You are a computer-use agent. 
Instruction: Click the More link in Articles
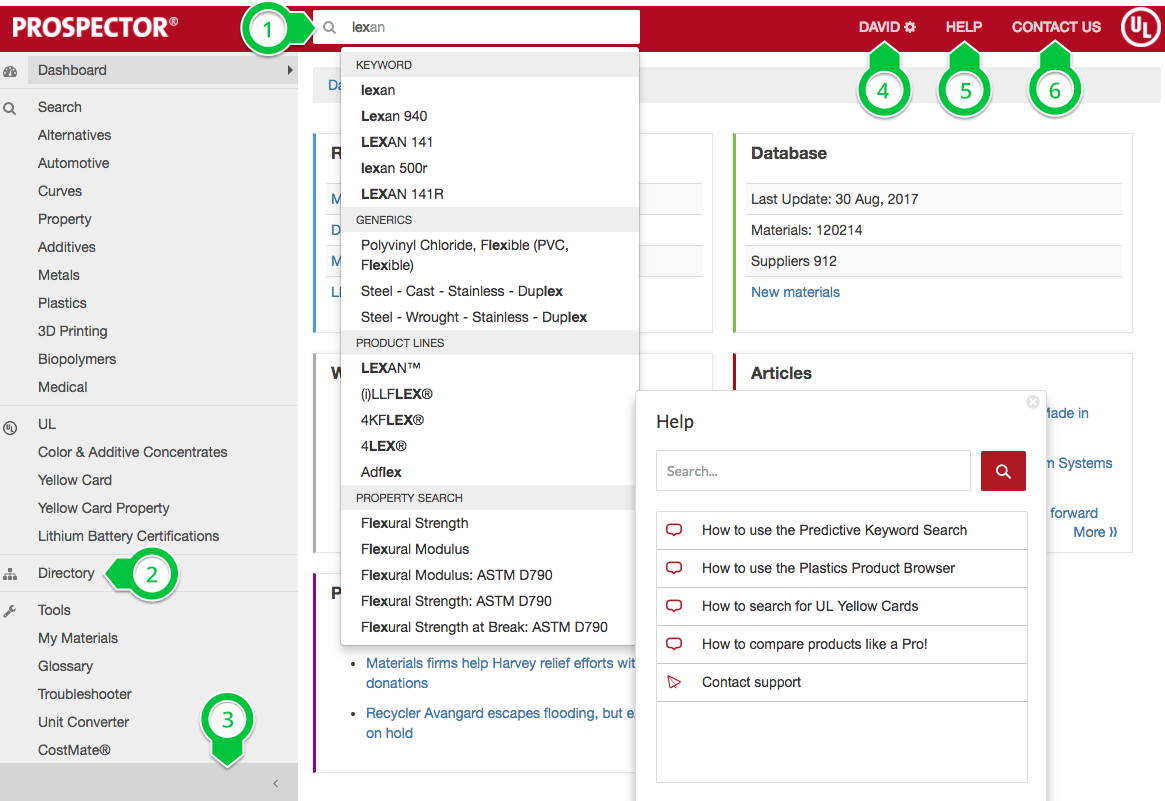tap(1095, 532)
